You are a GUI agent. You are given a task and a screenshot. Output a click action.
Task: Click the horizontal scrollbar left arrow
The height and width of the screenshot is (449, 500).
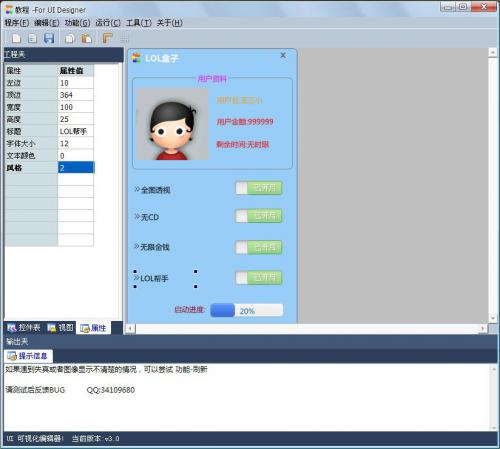pyautogui.click(x=130, y=329)
